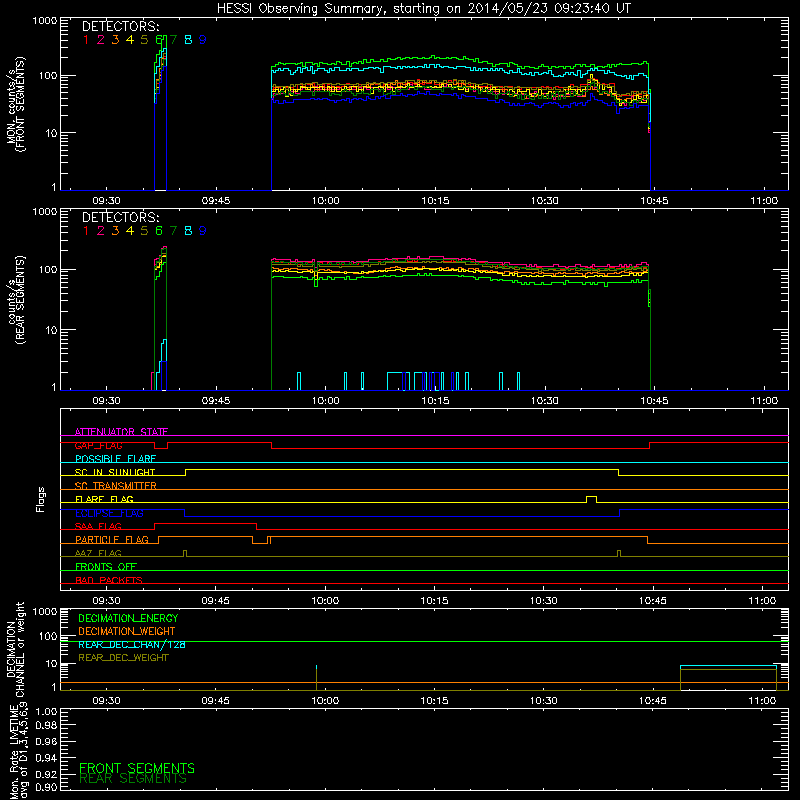Select cyan detector 8 in rear segments legend
Image resolution: width=800 pixels, height=800 pixels.
point(188,231)
